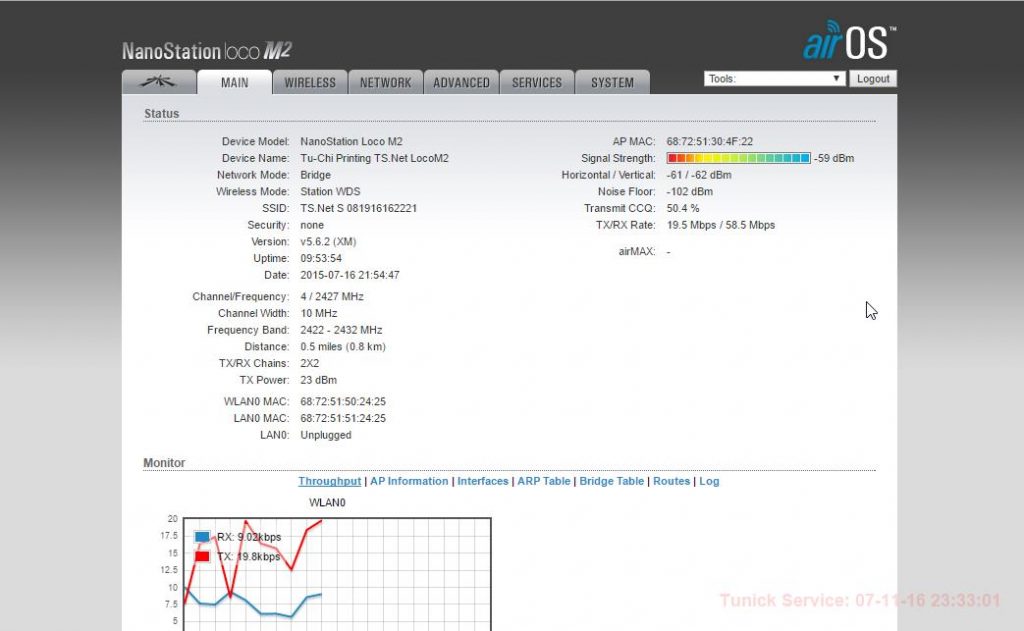
Task: Click the SSID value 'TS.Net S 081916162221'
Action: point(359,208)
